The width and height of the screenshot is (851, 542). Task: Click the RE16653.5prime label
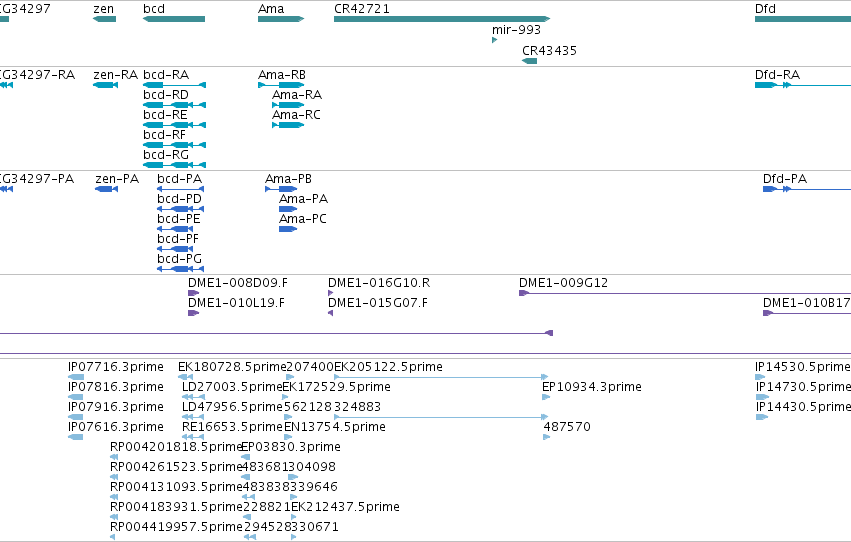(x=232, y=427)
